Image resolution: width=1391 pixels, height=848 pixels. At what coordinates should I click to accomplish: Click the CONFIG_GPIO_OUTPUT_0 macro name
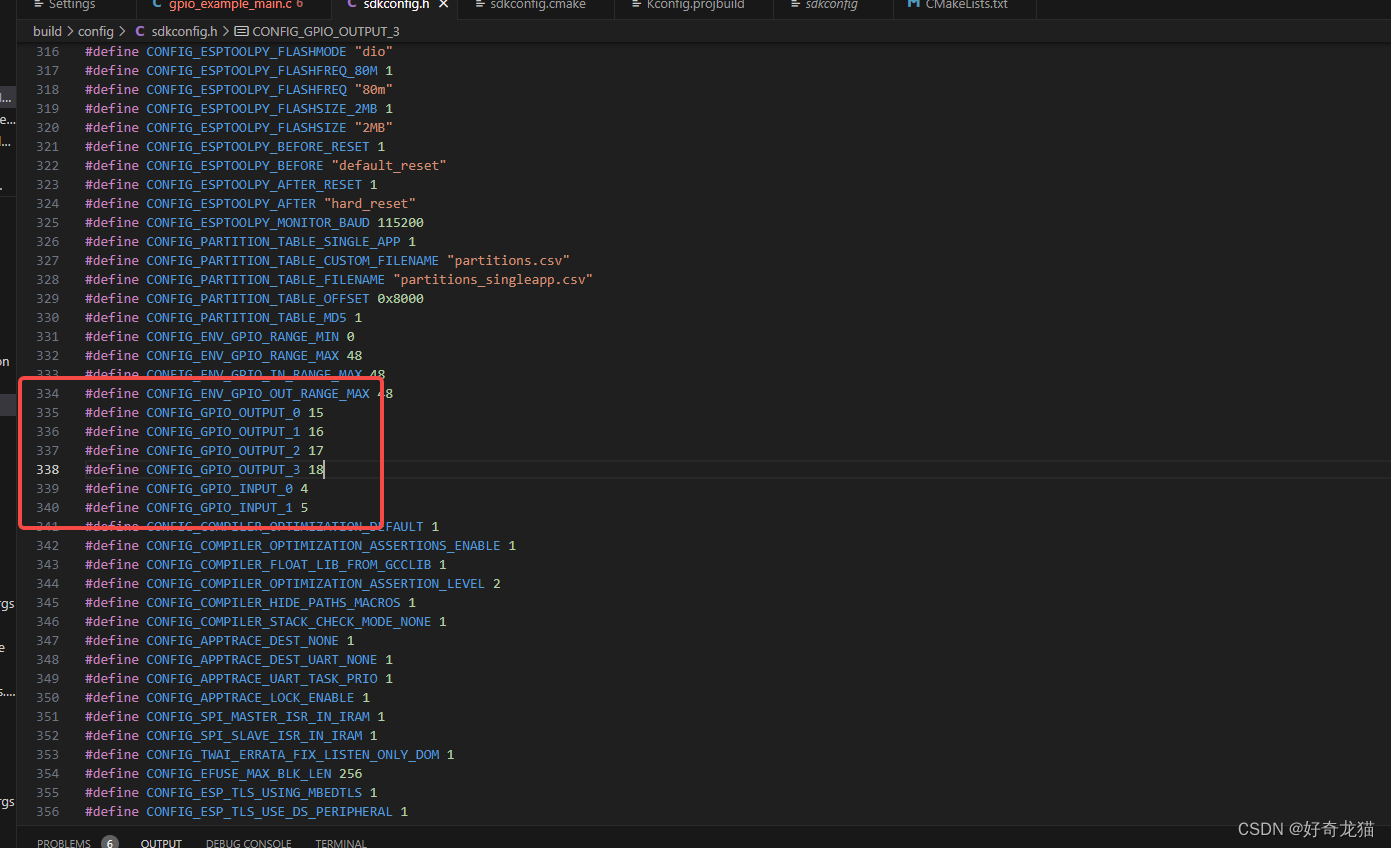(223, 412)
